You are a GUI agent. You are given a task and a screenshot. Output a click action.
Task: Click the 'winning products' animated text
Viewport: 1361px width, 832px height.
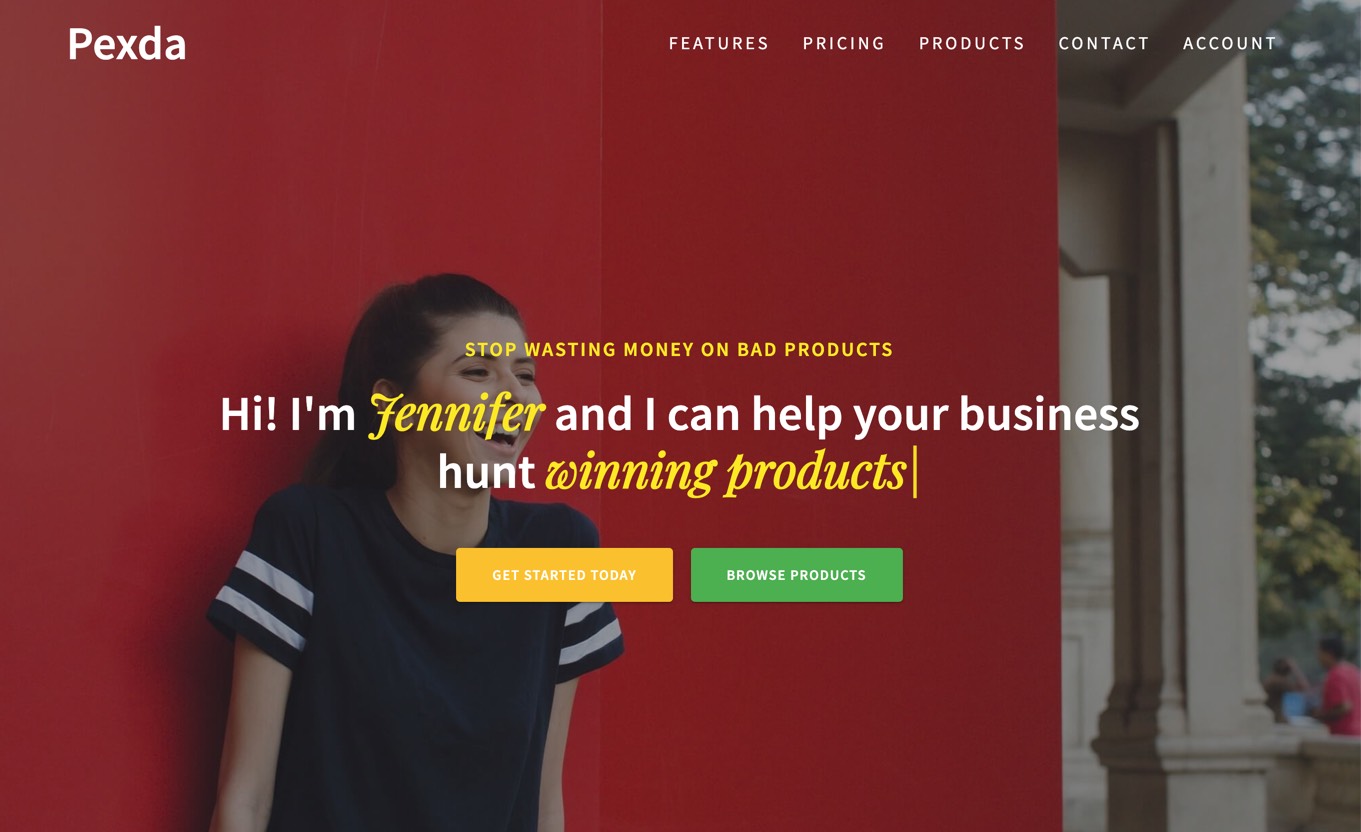(725, 471)
